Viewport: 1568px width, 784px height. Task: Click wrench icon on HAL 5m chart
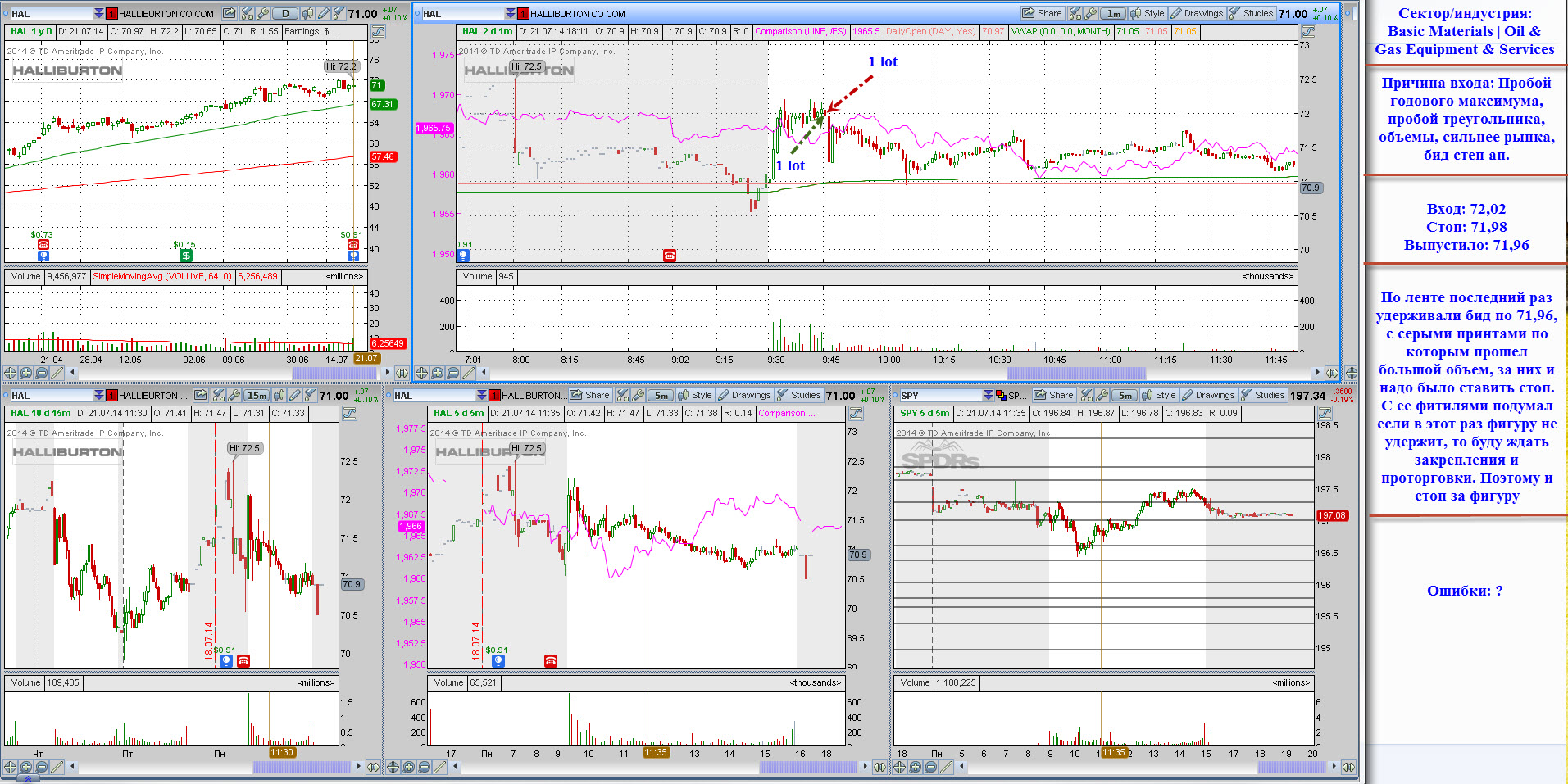[638, 396]
